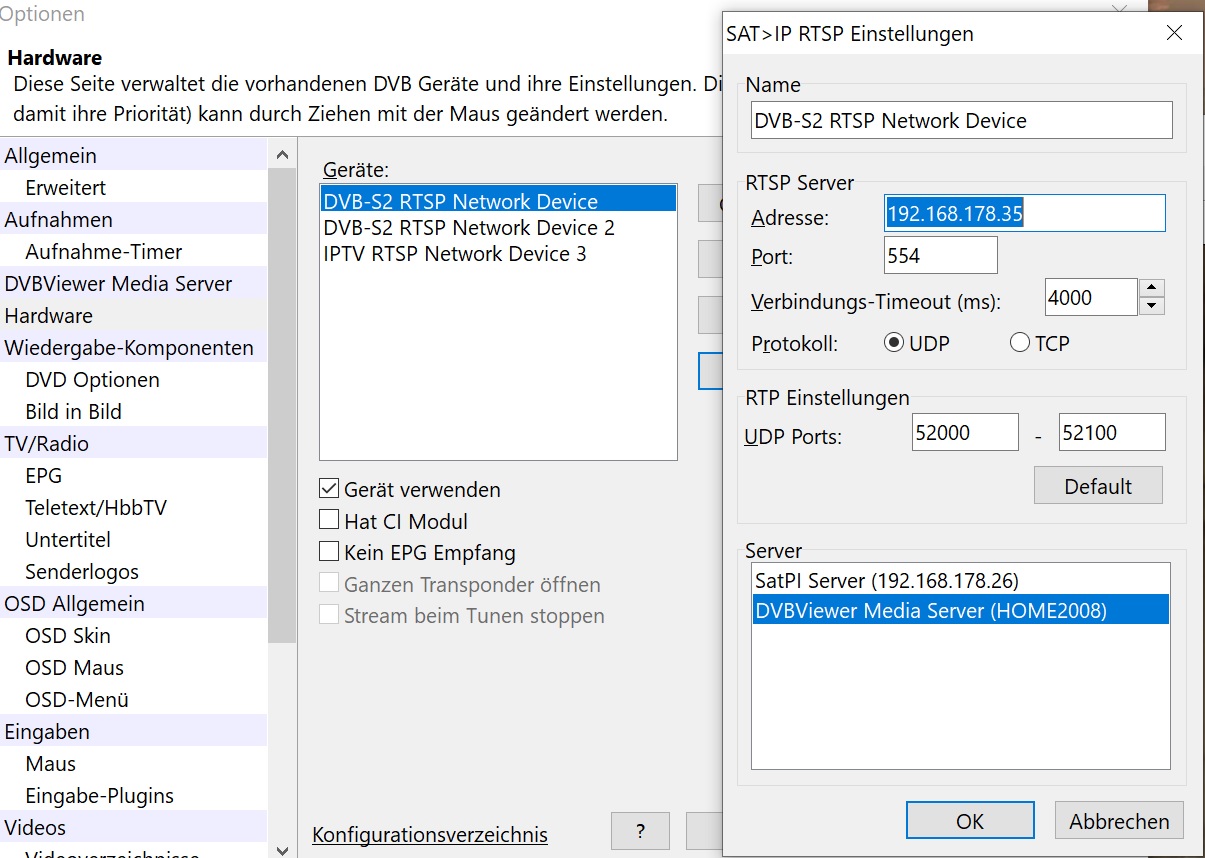The image size is (1205, 858).
Task: Open the OSD Skin options page
Action: click(x=134, y=635)
